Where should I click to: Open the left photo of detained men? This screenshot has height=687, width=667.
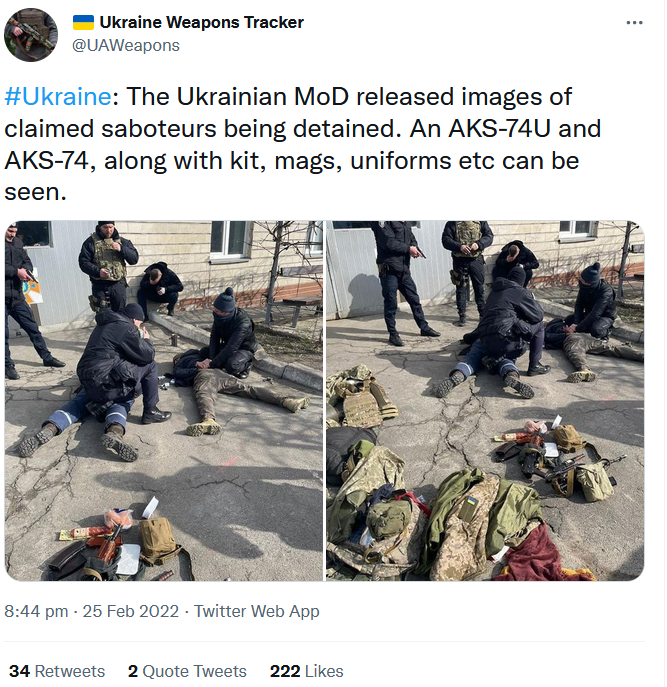[x=164, y=401]
